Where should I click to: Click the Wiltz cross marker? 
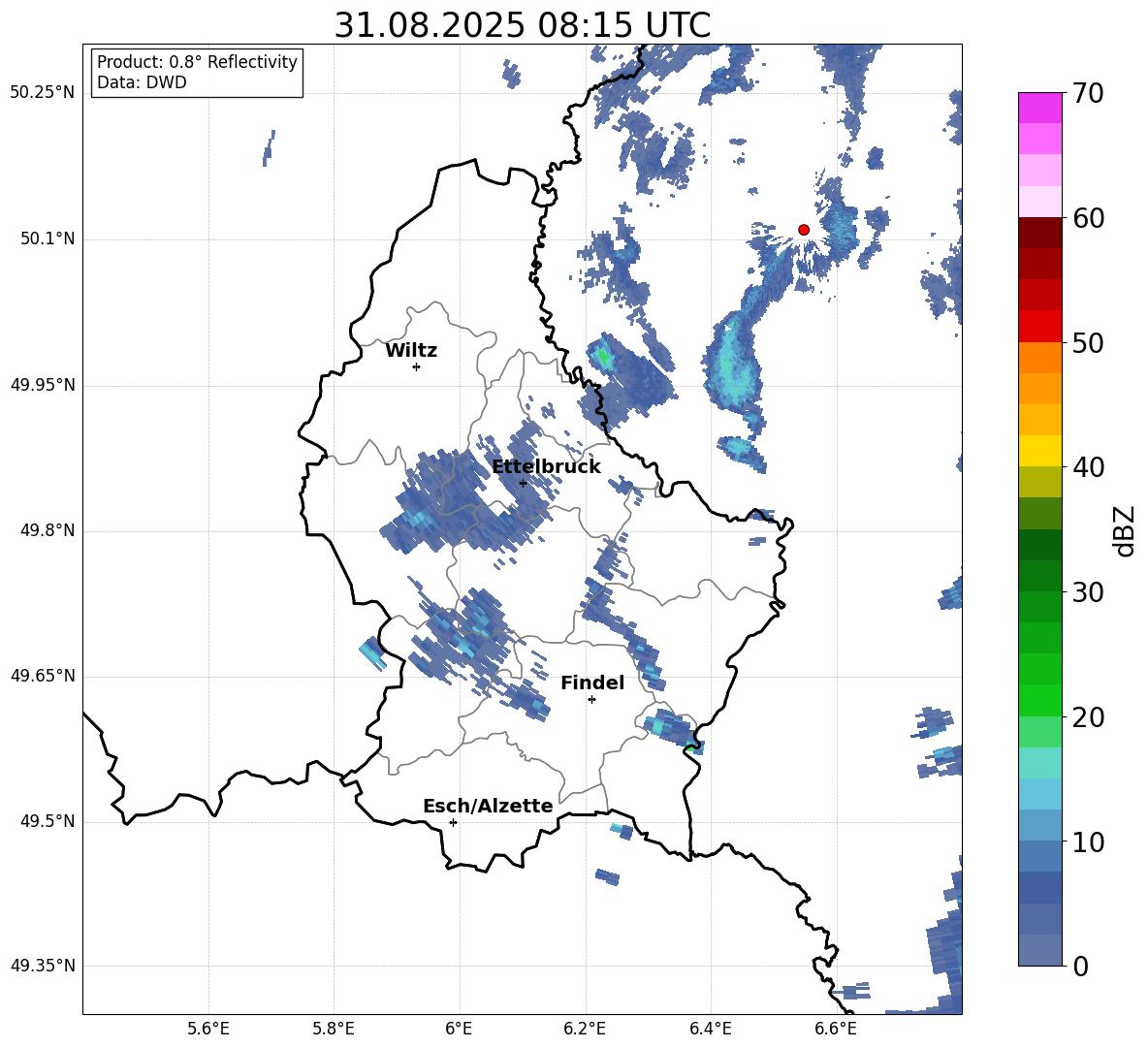416,366
